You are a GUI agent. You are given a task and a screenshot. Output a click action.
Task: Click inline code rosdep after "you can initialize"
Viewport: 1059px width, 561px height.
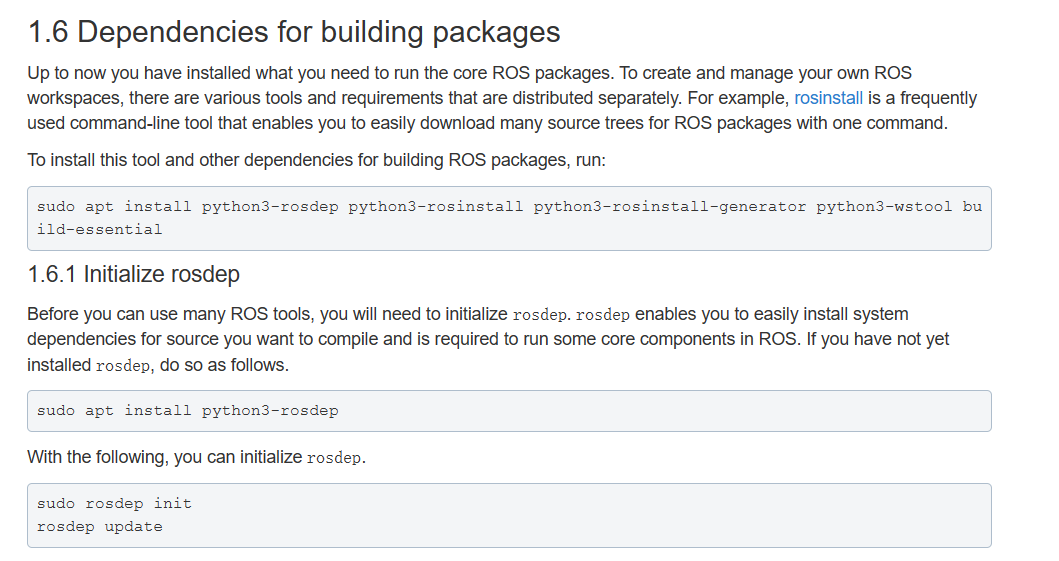[335, 458]
